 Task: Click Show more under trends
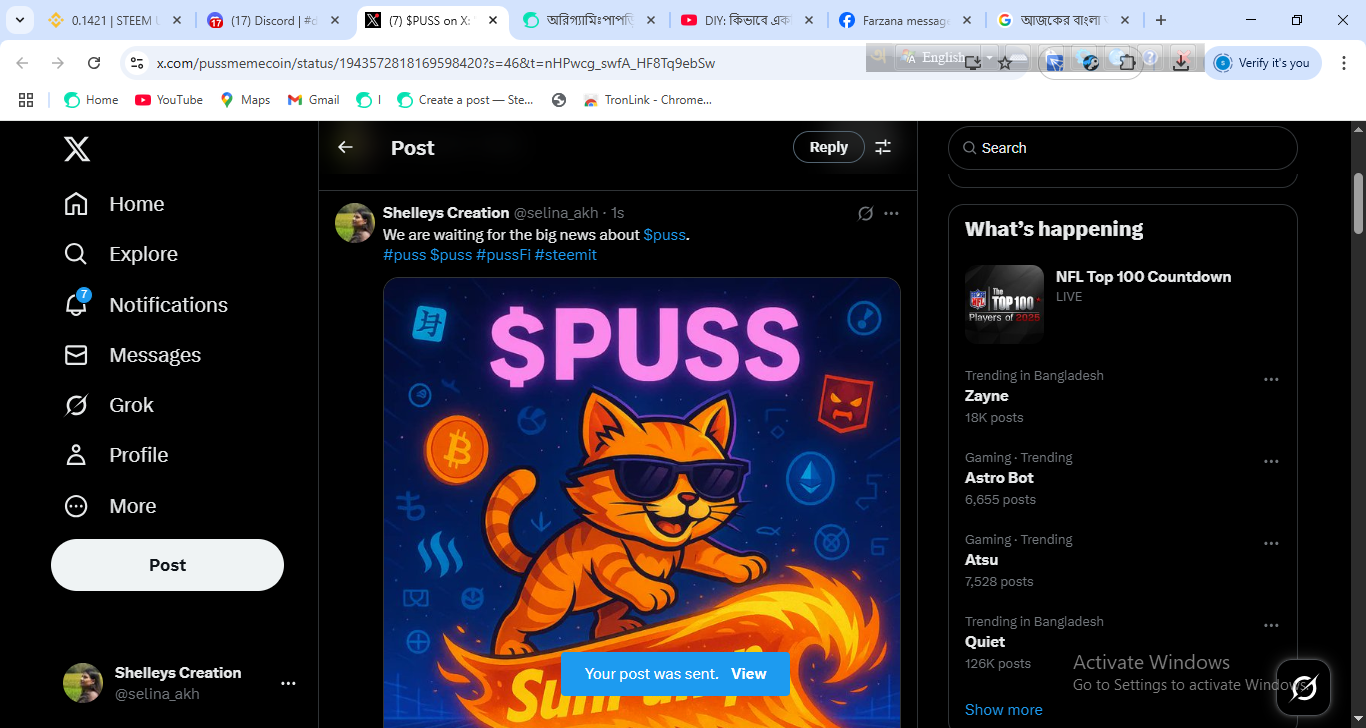point(1003,710)
